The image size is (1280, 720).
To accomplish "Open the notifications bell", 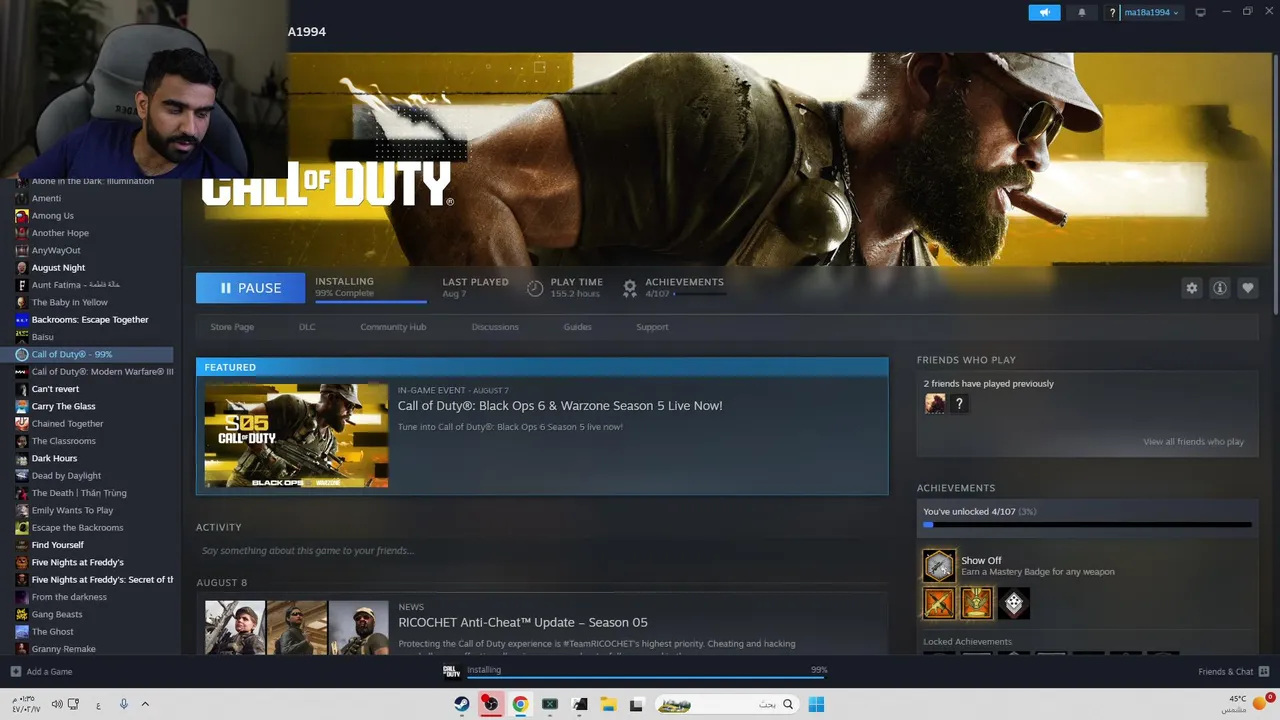I will 1081,12.
